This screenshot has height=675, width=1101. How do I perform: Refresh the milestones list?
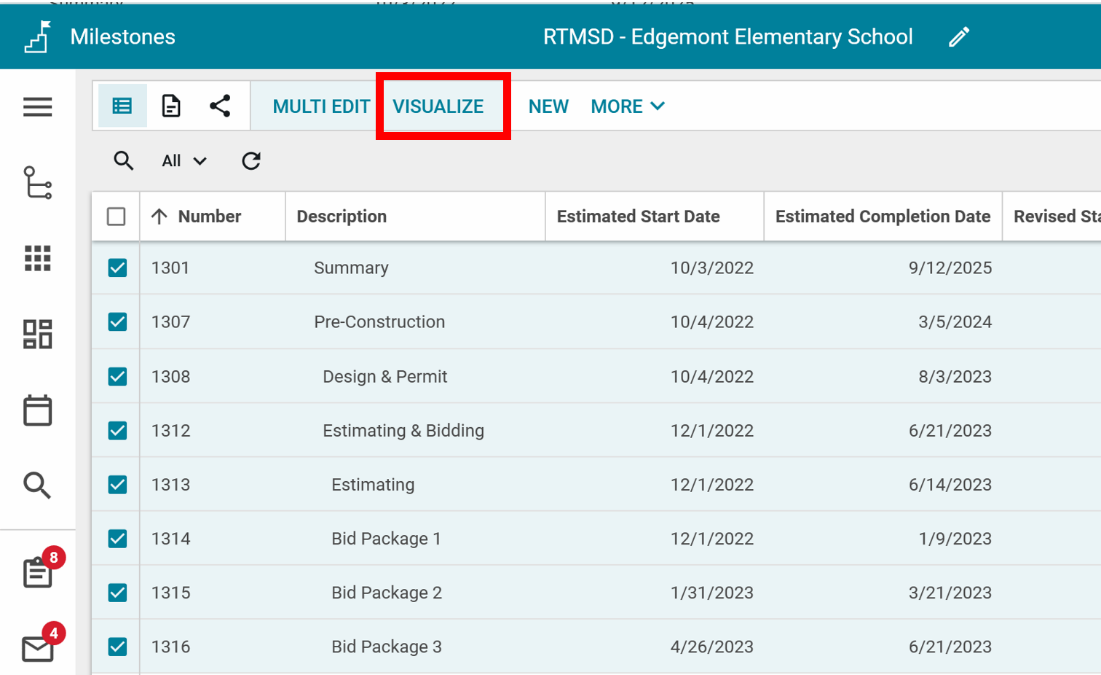pyautogui.click(x=251, y=161)
